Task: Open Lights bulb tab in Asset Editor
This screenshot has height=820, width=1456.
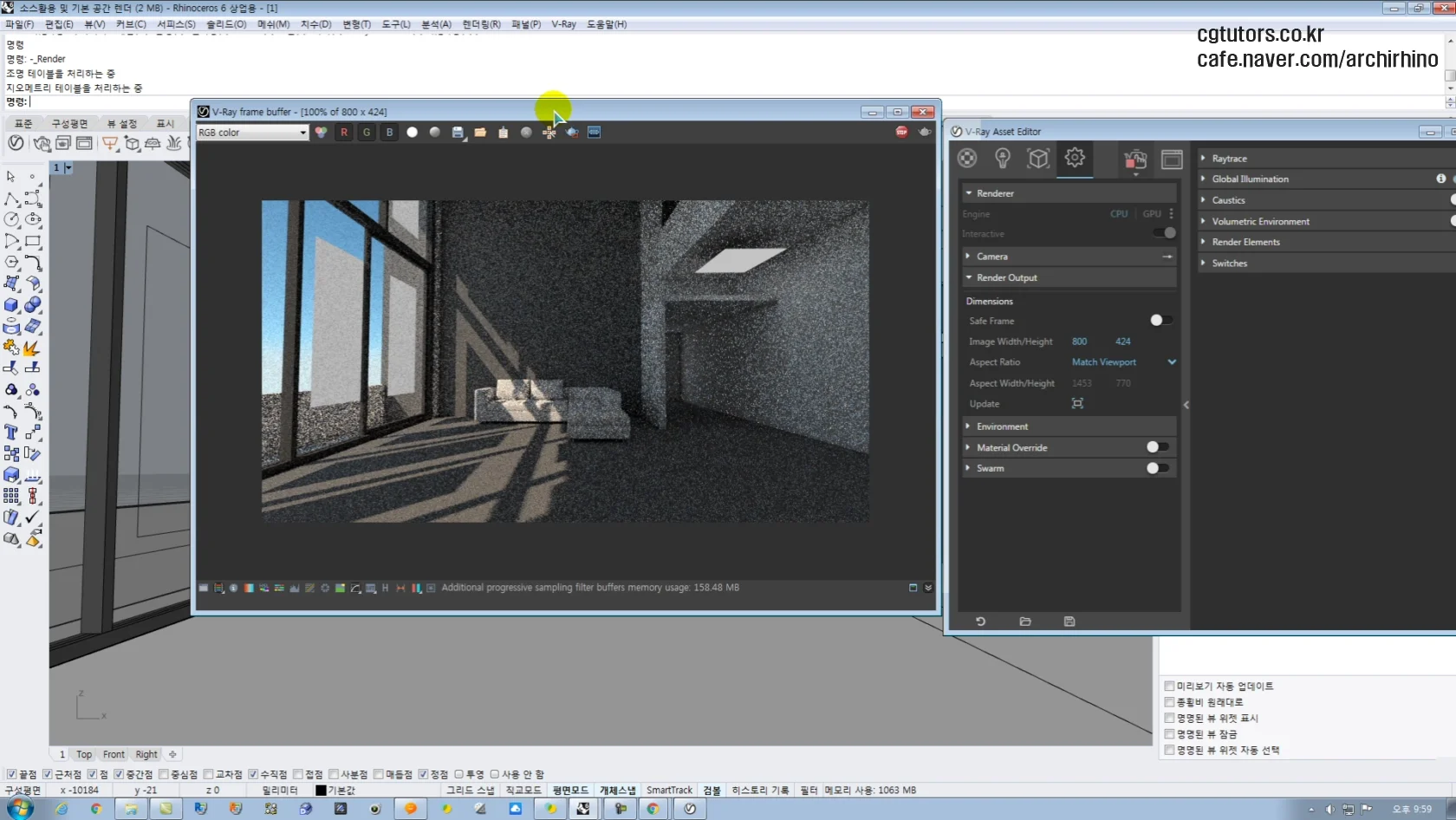Action: (1003, 158)
